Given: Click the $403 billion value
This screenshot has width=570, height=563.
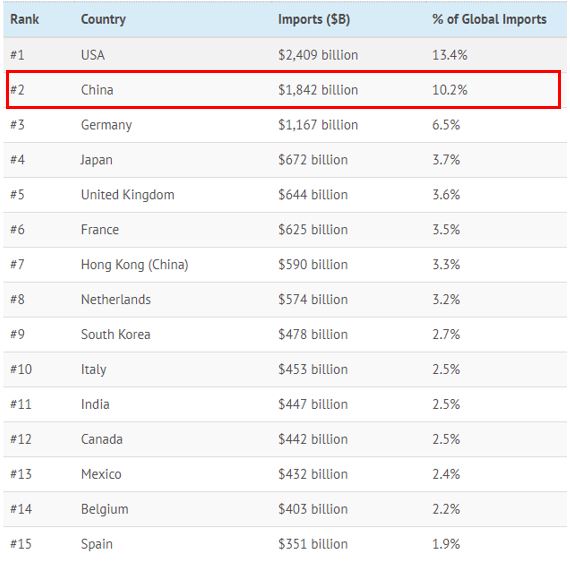Looking at the screenshot, I should [x=313, y=509].
